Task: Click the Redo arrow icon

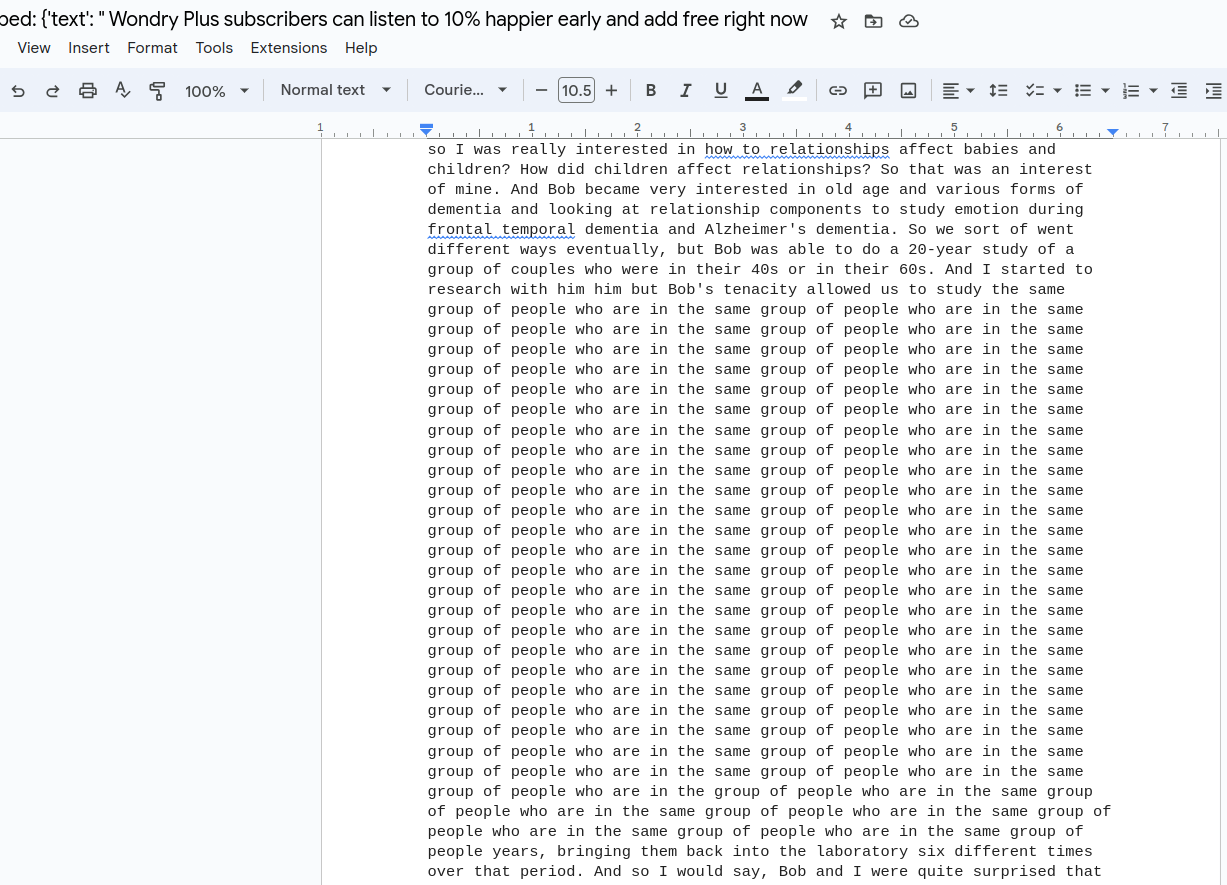Action: point(52,91)
